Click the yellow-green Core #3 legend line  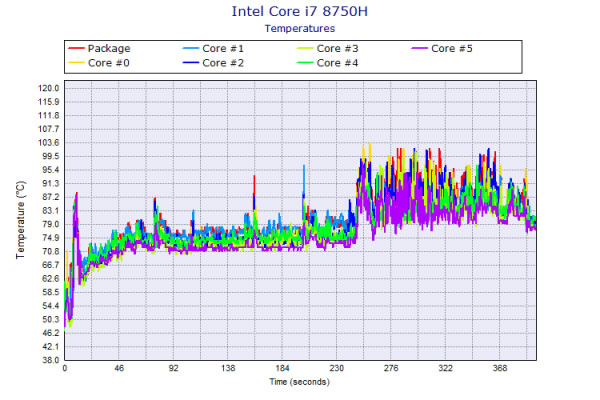point(305,48)
